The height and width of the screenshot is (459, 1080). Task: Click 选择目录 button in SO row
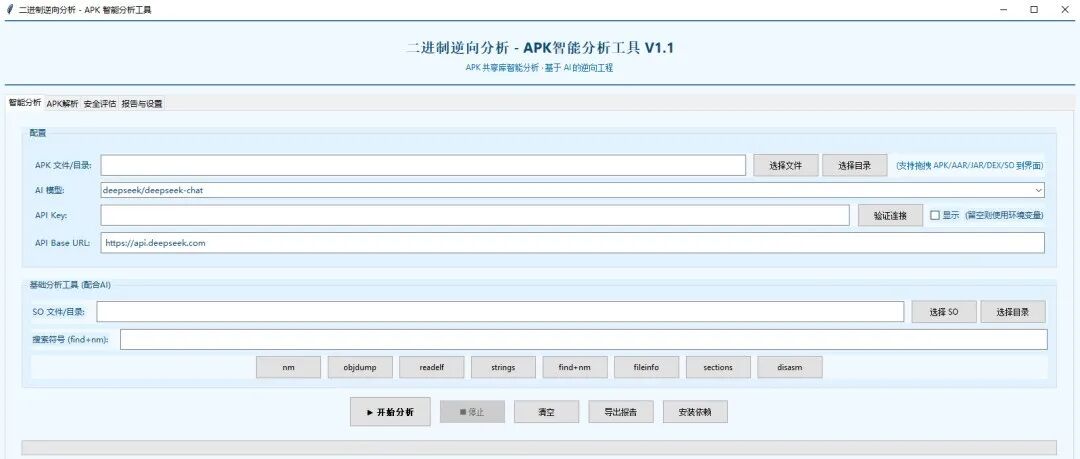(x=1012, y=312)
